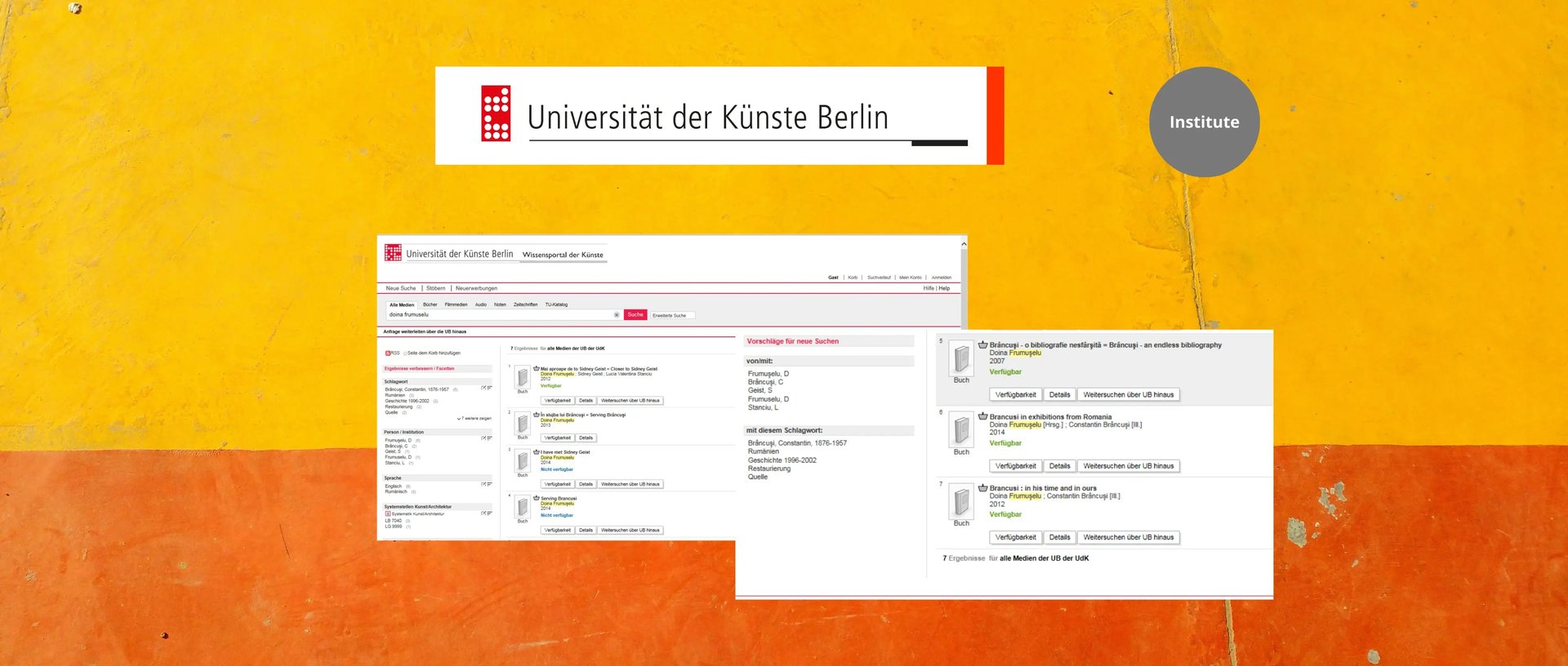Screen dimensions: 1568x666
Task: Click the book cover icon of result 3
Action: 523,462
